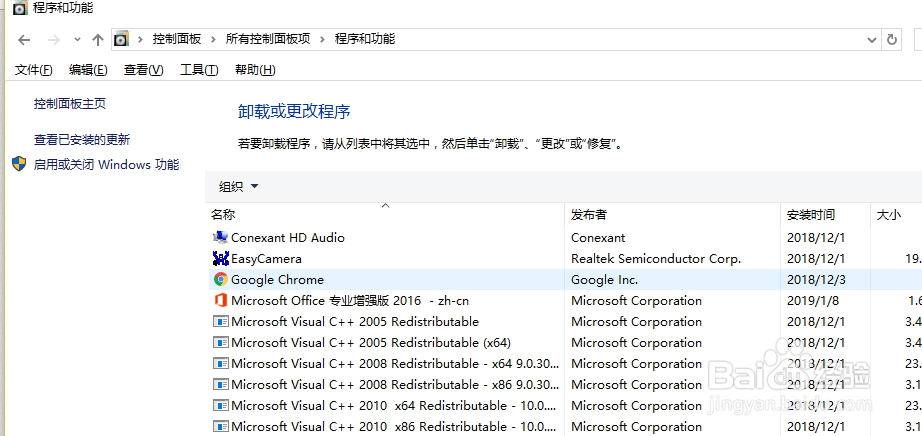Viewport: 922px width, 436px height.
Task: Click the 程序和功能 title bar icon
Action: (20, 8)
